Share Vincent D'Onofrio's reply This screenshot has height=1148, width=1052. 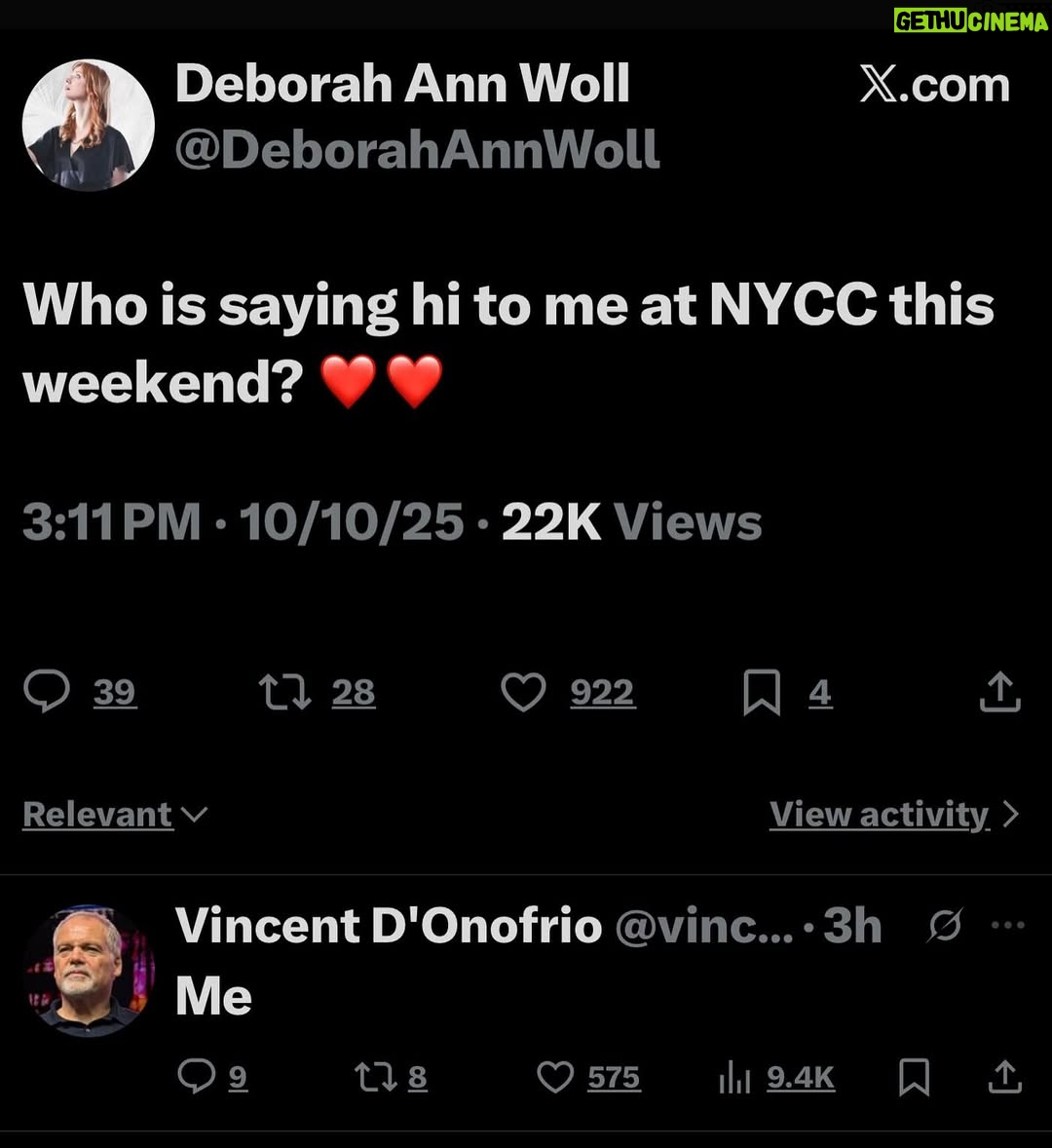coord(1005,1077)
